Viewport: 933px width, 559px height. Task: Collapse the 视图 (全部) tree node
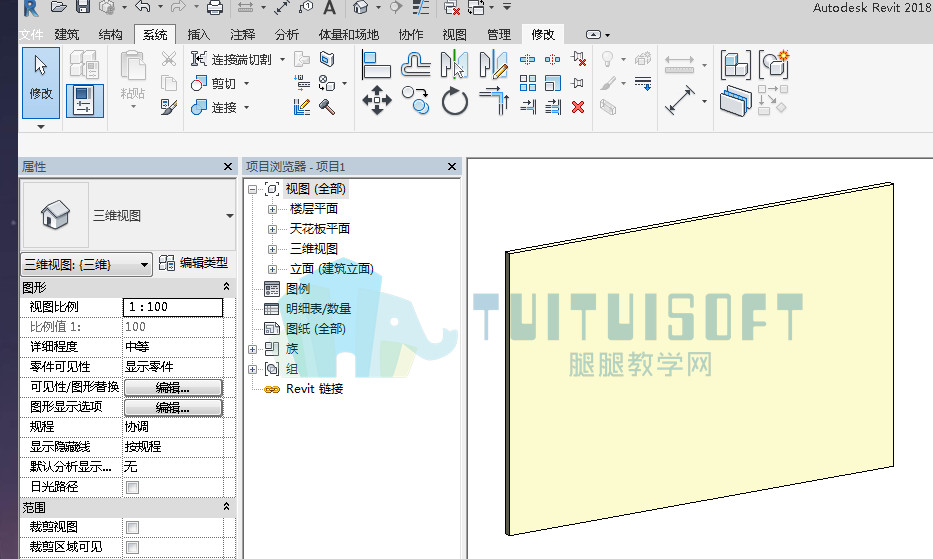coord(252,189)
